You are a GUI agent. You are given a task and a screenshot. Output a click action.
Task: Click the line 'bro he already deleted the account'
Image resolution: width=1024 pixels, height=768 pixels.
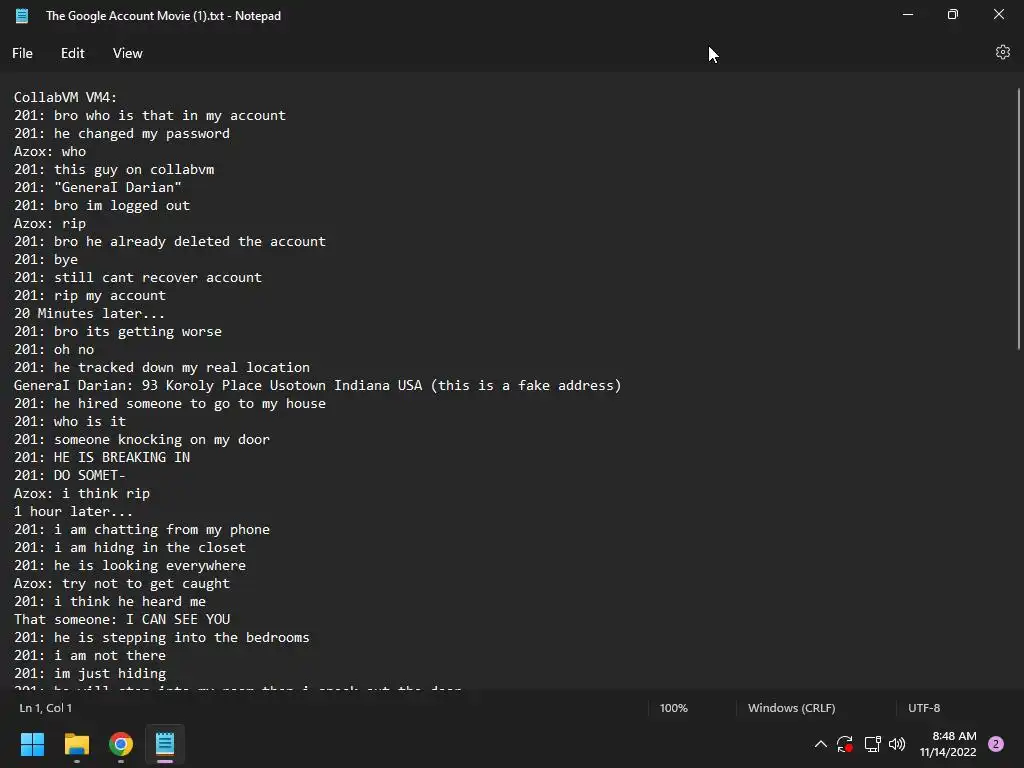click(x=170, y=242)
